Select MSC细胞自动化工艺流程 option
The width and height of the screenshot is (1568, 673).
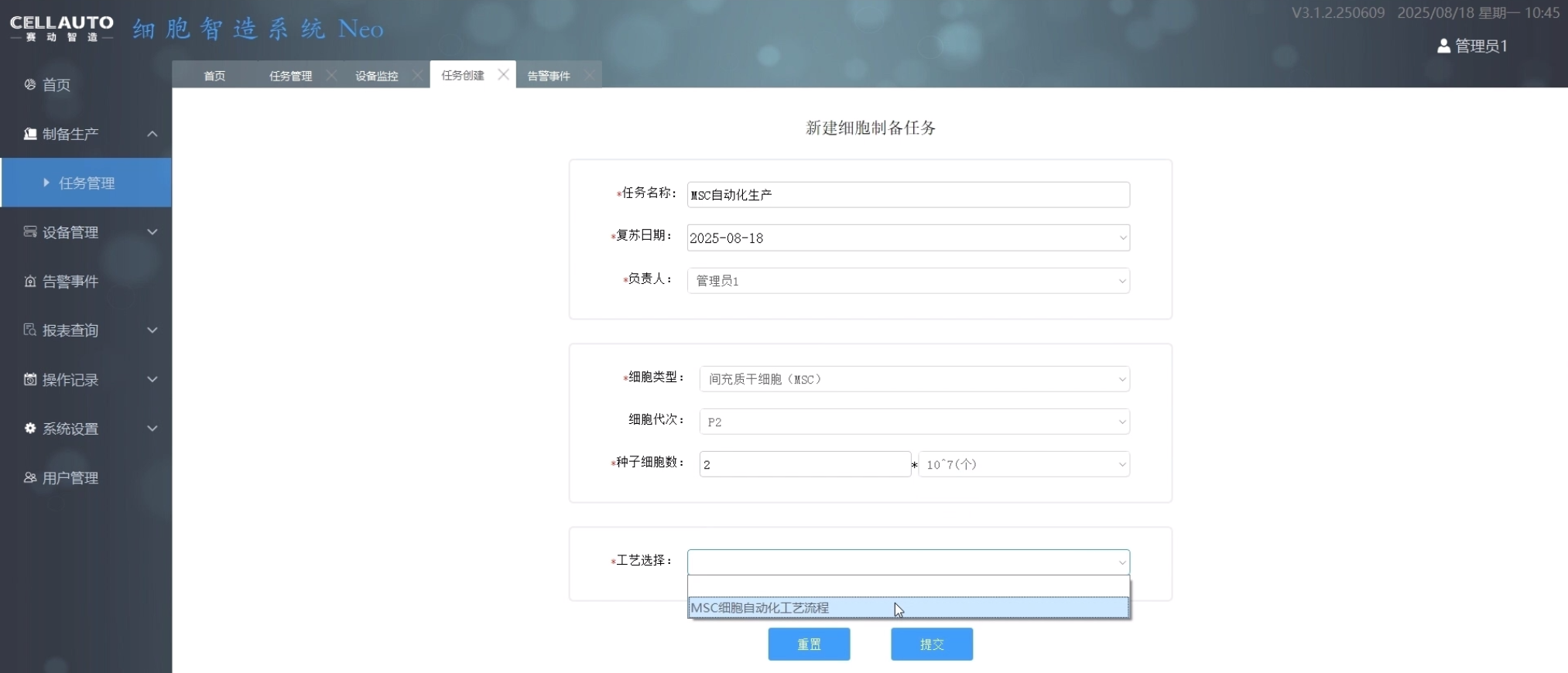(909, 608)
